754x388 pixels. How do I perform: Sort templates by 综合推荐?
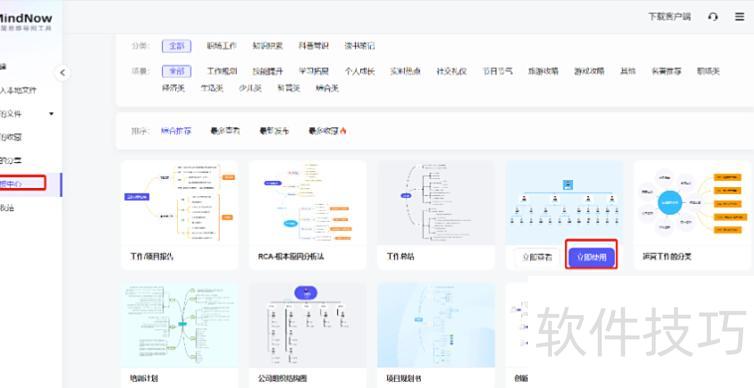[x=176, y=131]
